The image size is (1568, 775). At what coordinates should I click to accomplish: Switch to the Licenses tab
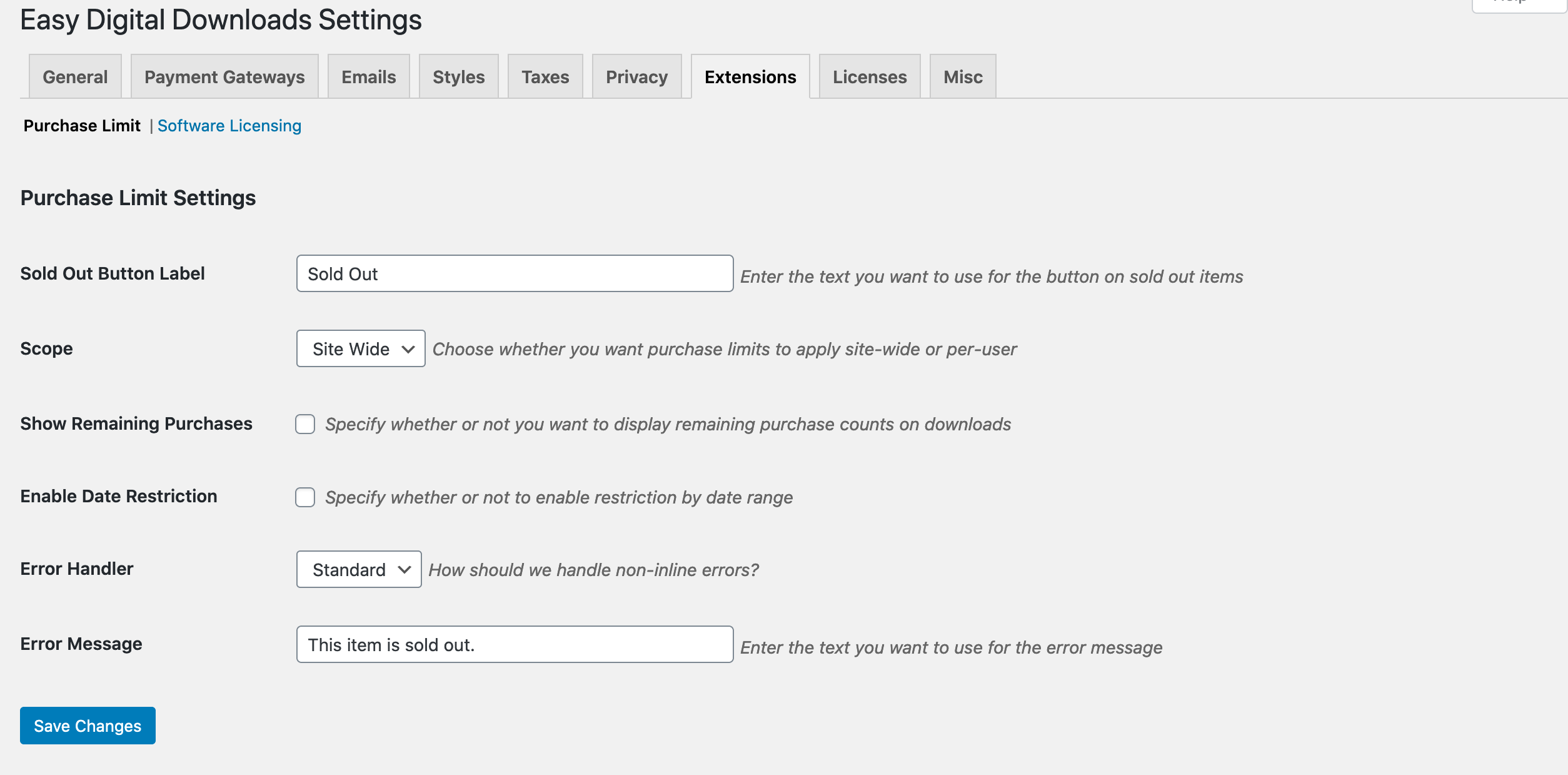pyautogui.click(x=869, y=77)
